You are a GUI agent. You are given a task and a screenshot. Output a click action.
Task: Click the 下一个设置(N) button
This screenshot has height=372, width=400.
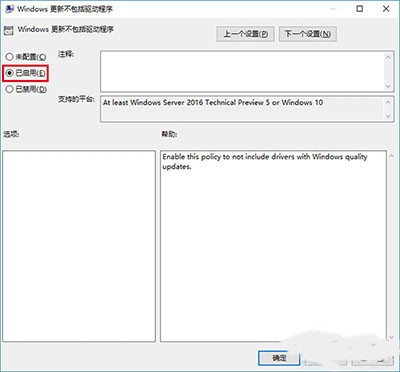[307, 34]
